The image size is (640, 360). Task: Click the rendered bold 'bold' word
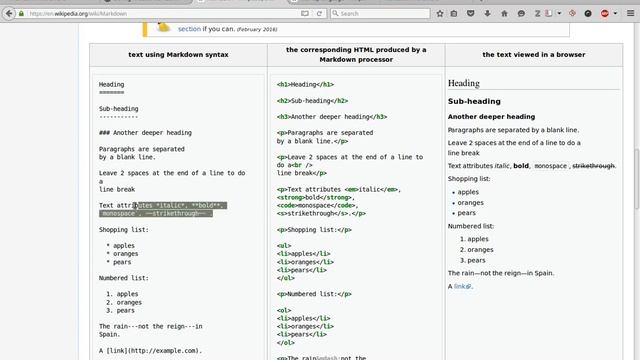521,166
